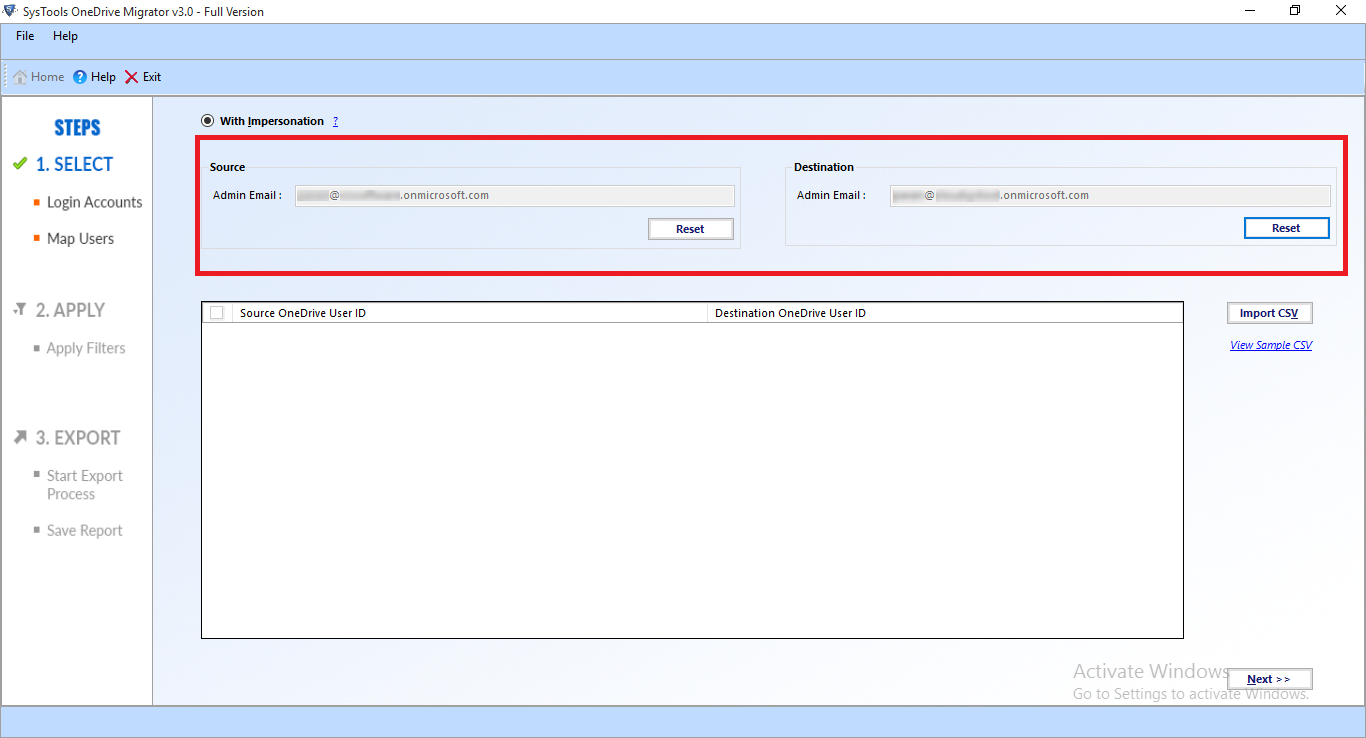Click the Next >> button

[1269, 679]
